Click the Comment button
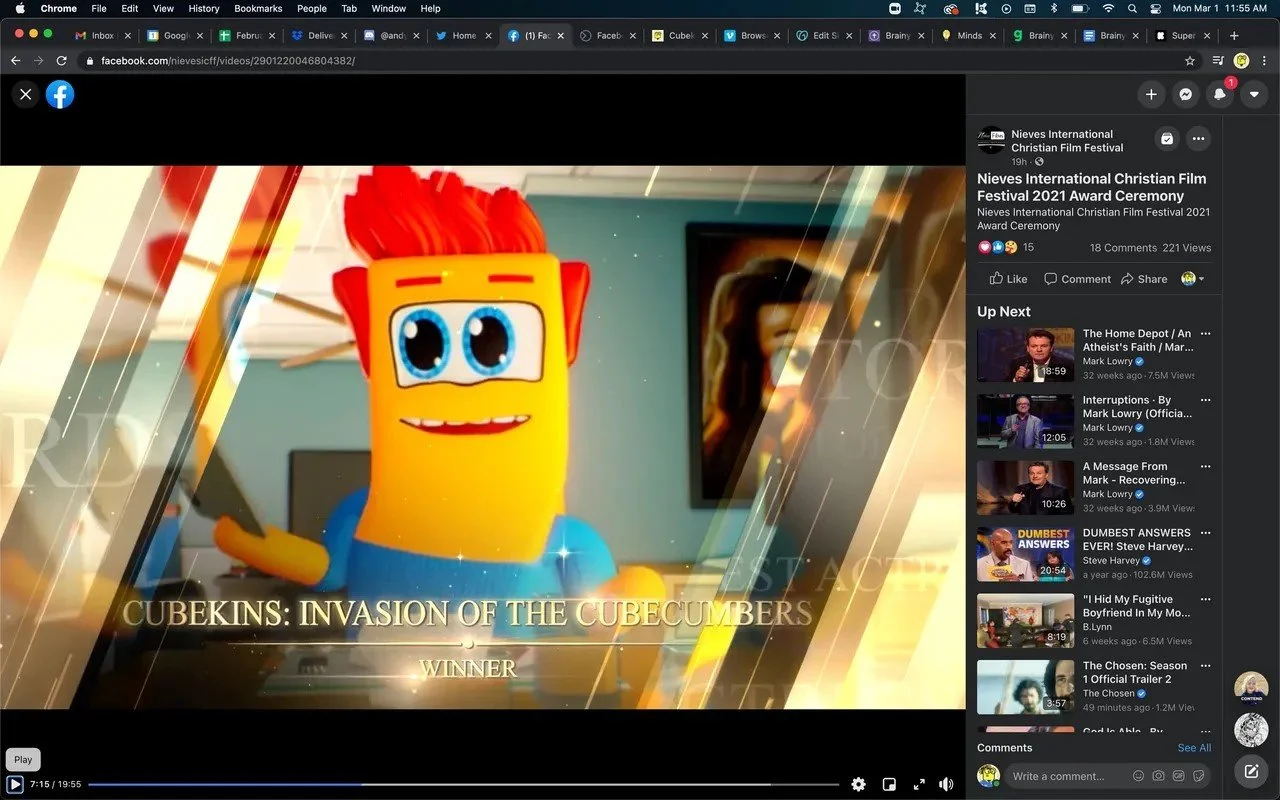 (1077, 279)
